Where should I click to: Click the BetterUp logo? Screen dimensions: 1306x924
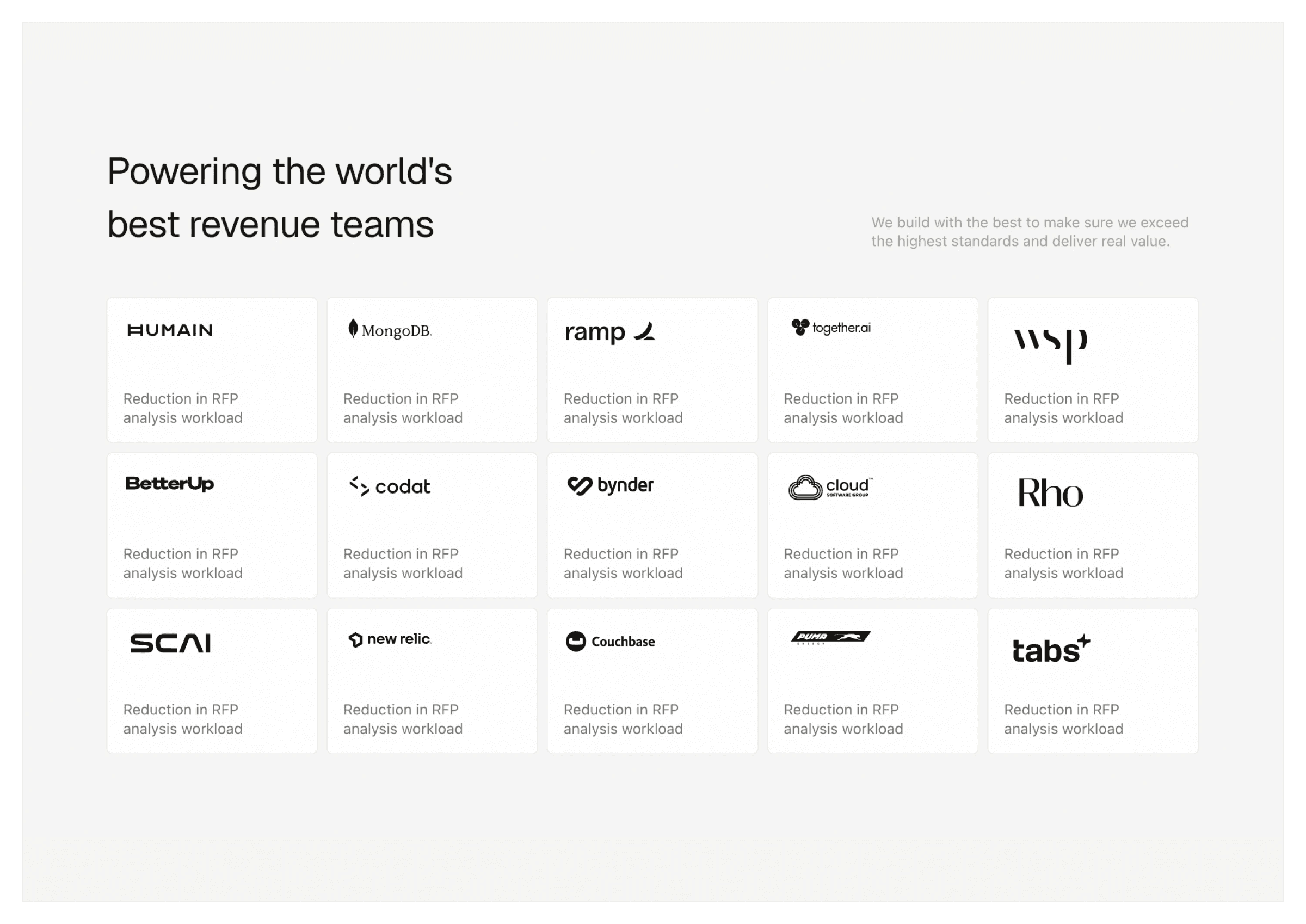point(169,484)
